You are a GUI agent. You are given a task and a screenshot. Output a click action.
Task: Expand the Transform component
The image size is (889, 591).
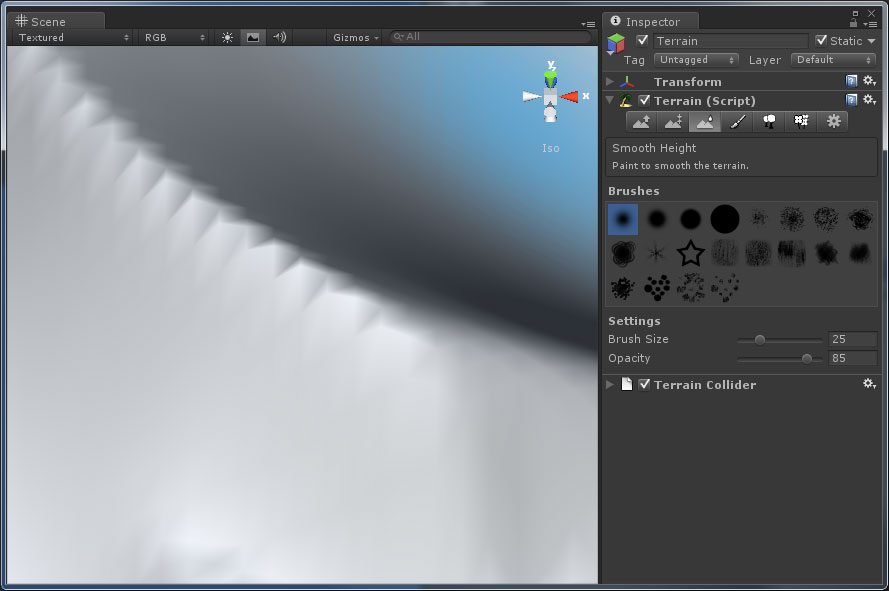click(x=610, y=81)
